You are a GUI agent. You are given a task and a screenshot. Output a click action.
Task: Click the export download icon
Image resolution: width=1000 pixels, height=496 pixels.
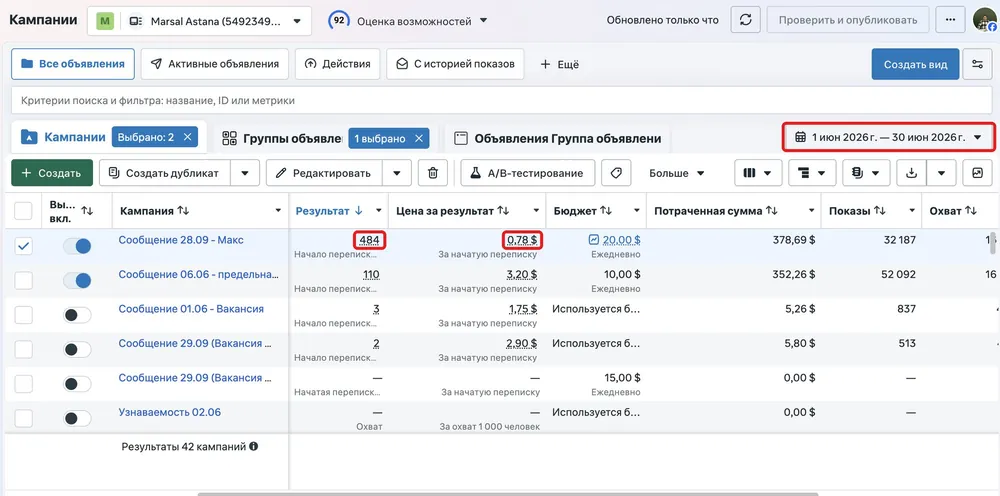[911, 173]
